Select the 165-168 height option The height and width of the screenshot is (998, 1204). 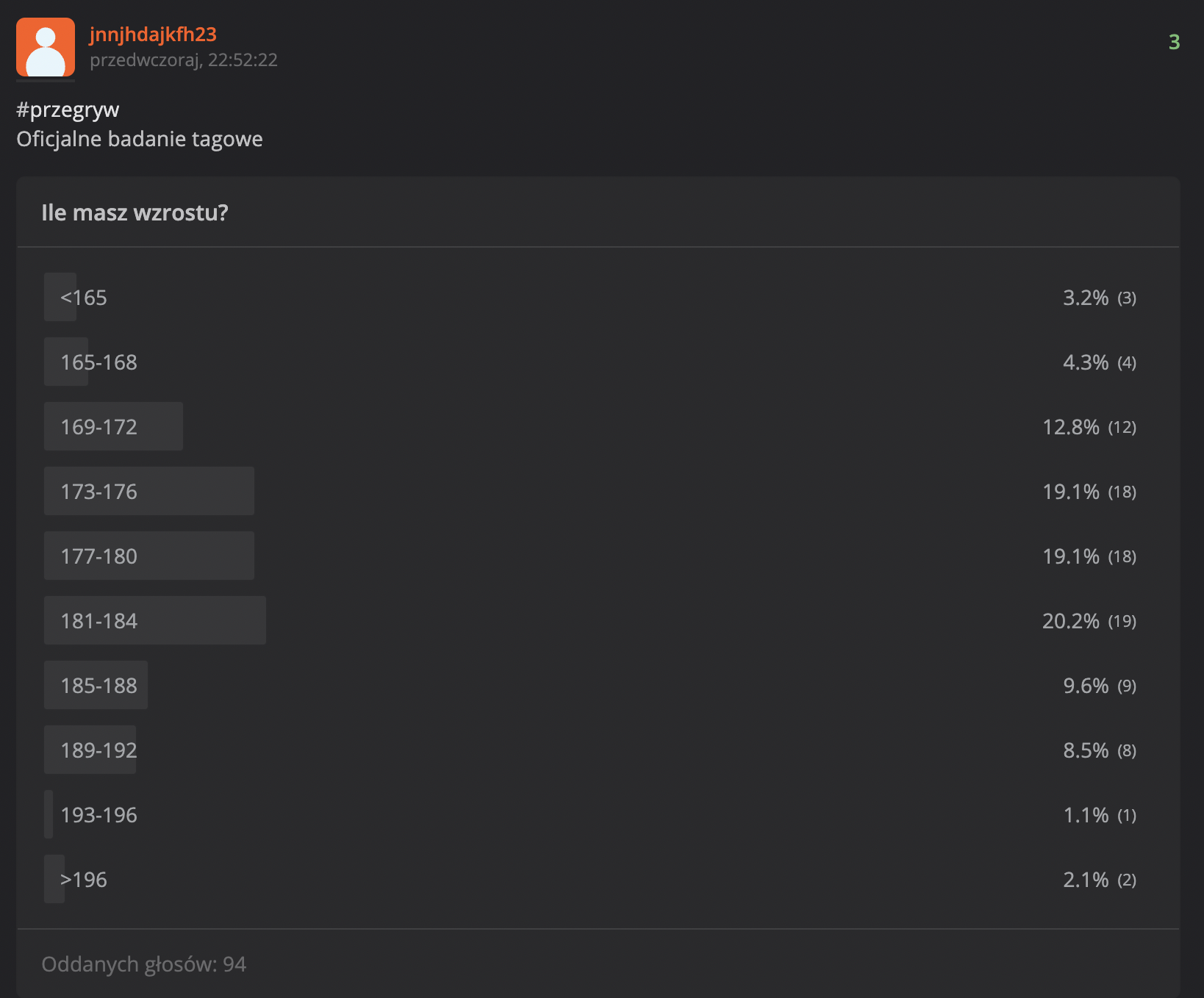tap(98, 362)
